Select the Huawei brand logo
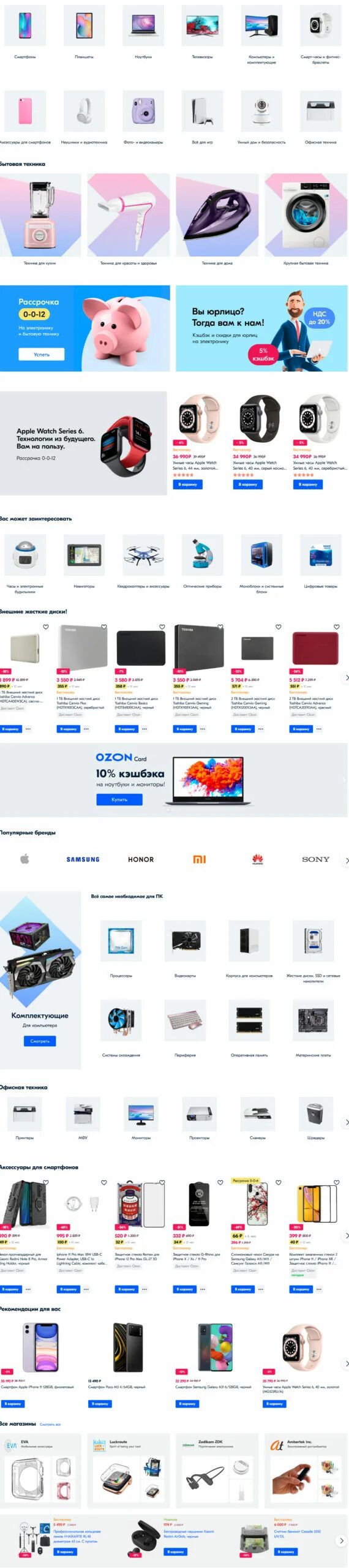 tap(257, 859)
